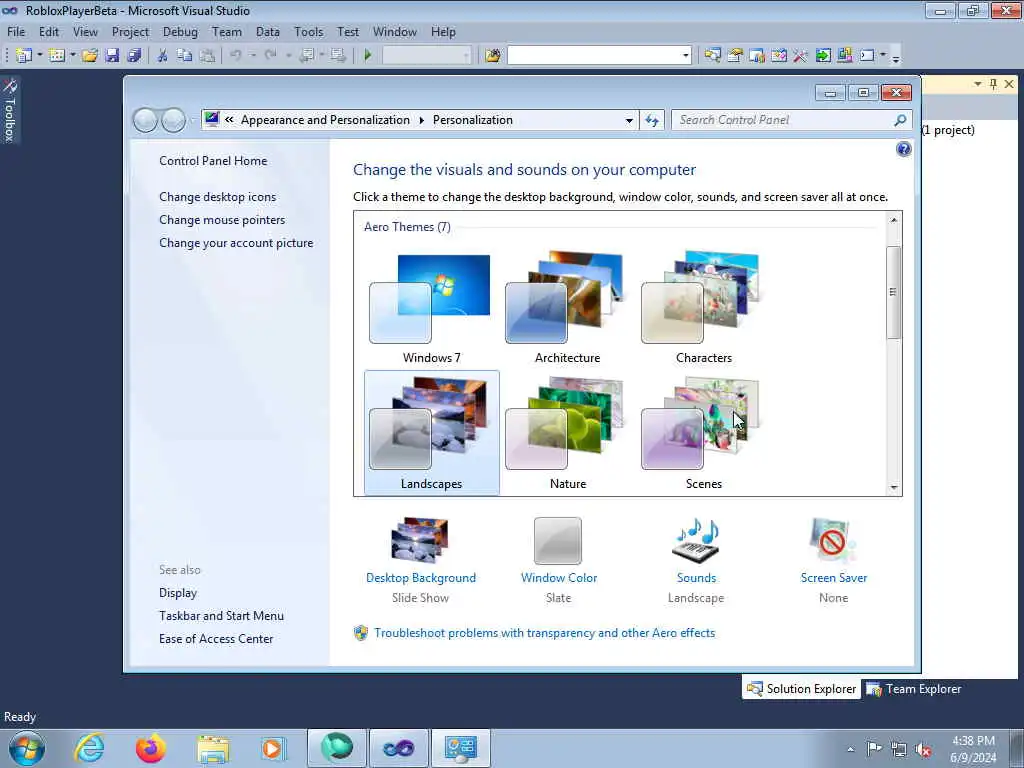
Task: Click the Action Center flag icon
Action: [874, 748]
